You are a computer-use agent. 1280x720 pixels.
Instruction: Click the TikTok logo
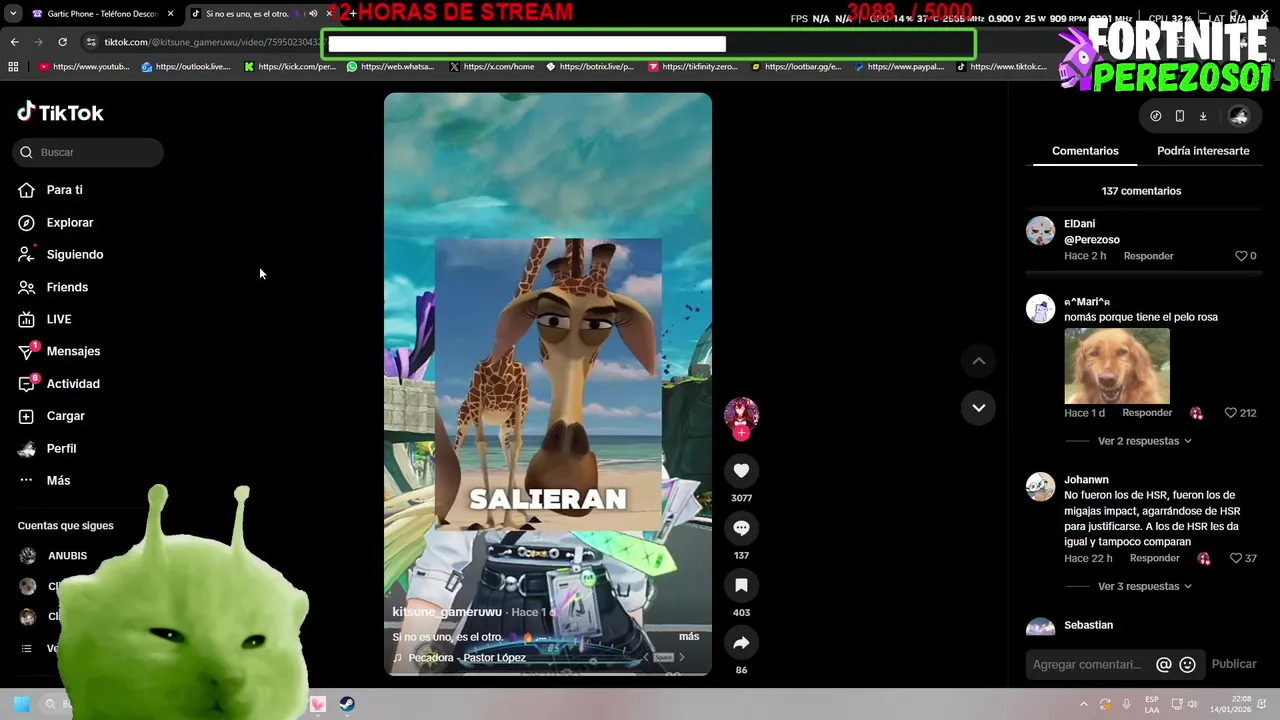pos(60,112)
